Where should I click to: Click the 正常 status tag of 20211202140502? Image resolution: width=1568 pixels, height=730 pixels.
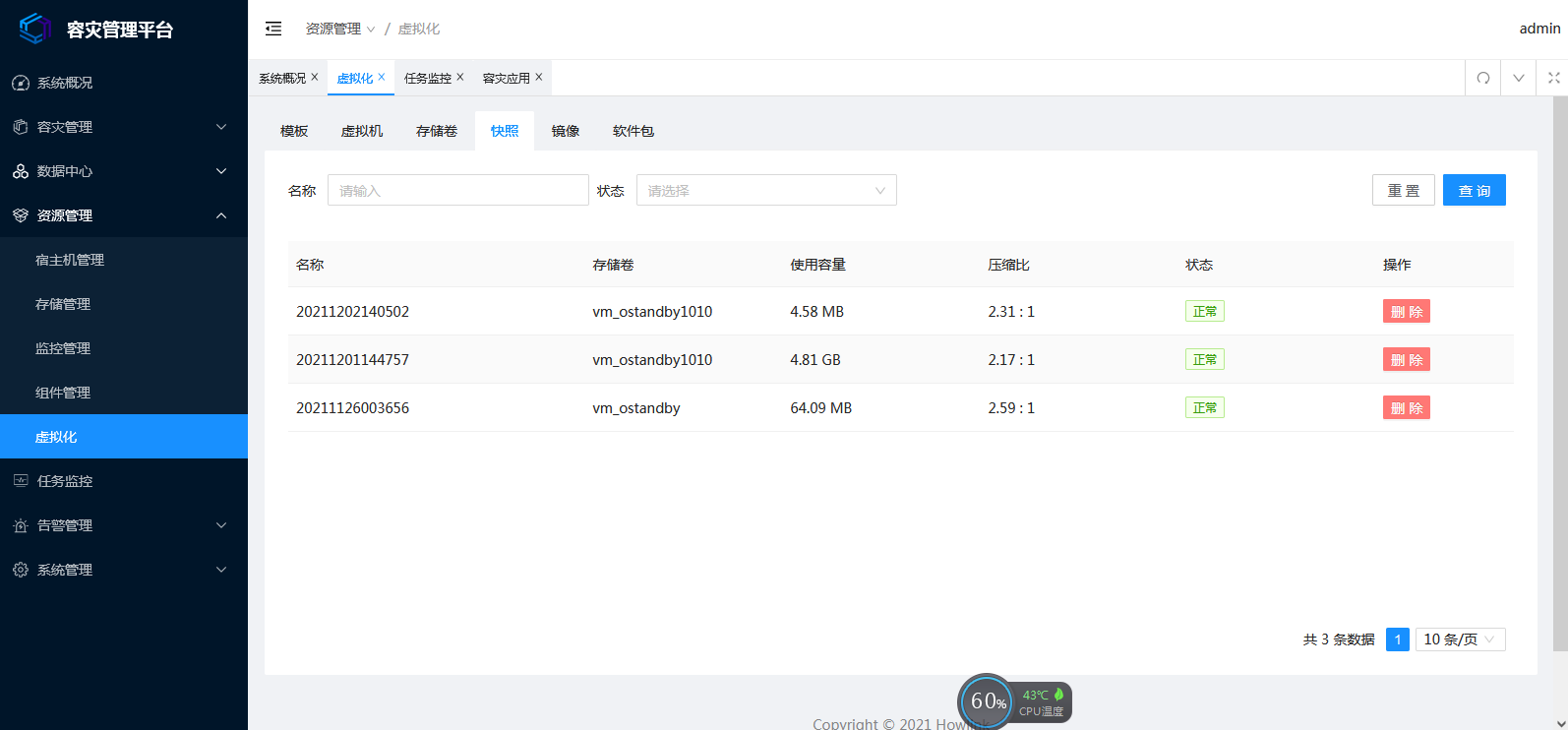click(1205, 311)
